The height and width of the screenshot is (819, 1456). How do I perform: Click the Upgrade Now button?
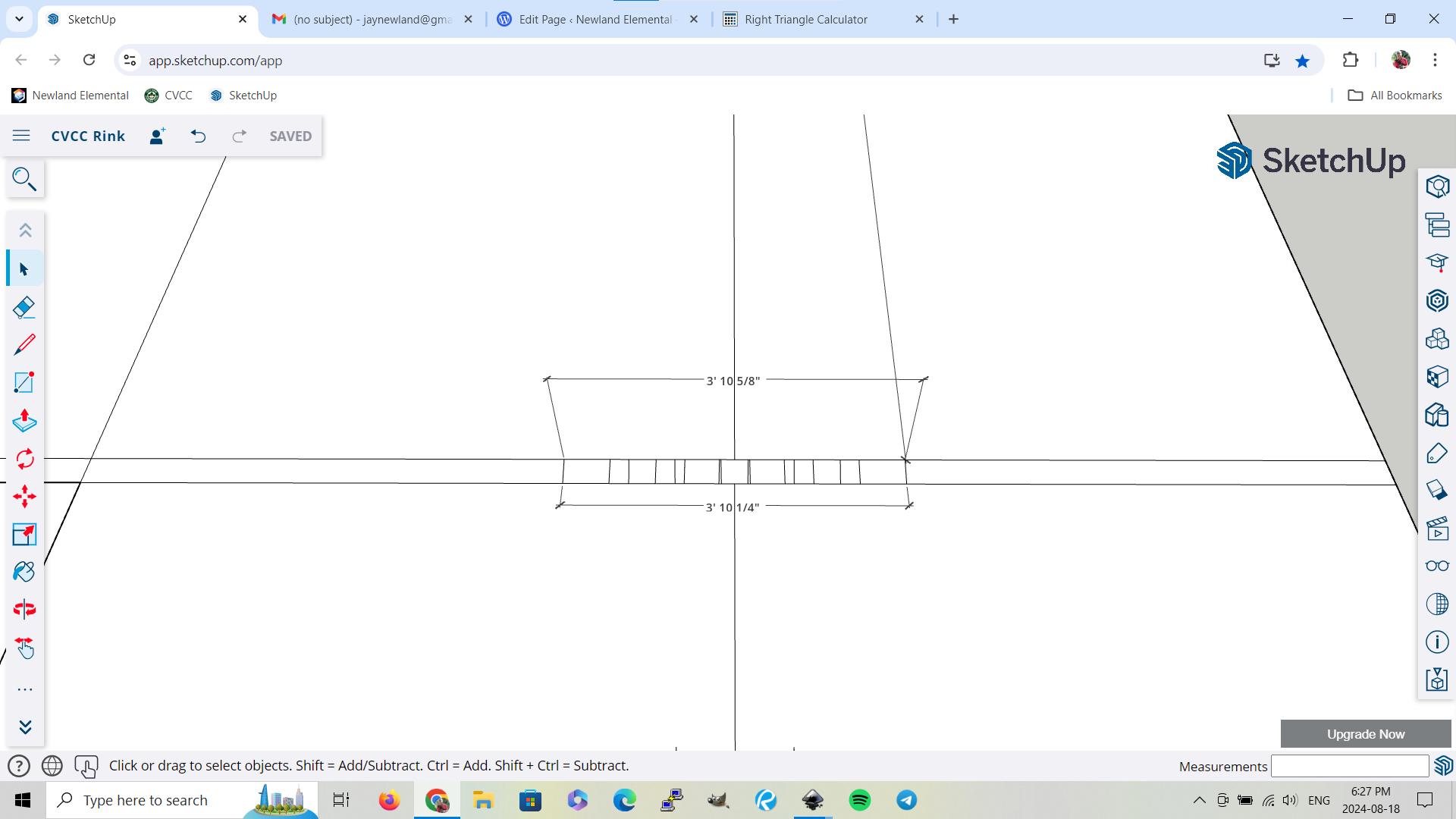[1365, 734]
